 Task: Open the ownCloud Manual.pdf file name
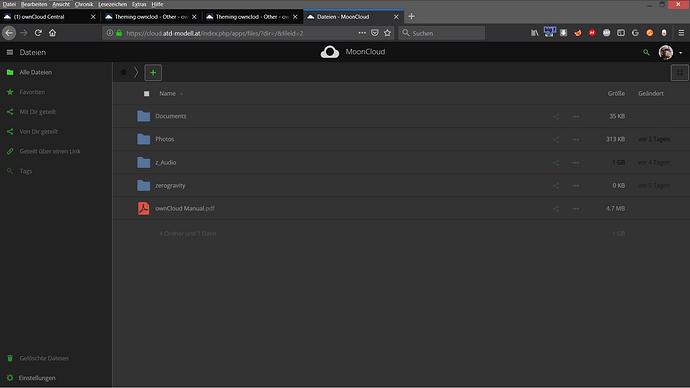[x=185, y=208]
